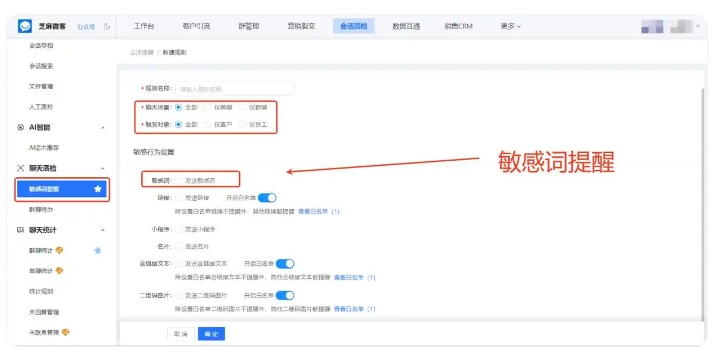Click the 确定 button
Viewport: 714px width, 362px height.
click(211, 334)
